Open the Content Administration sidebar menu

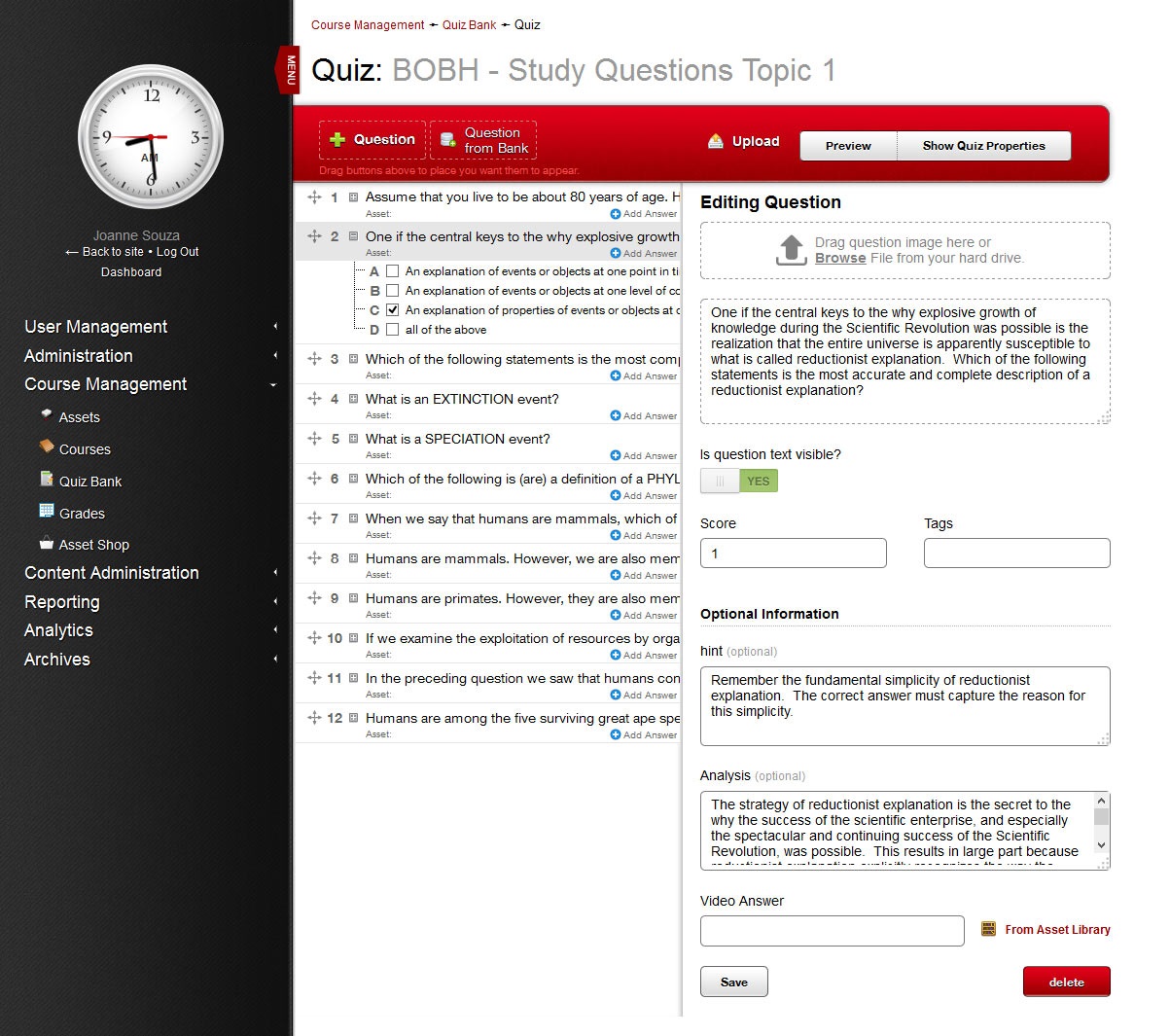(112, 573)
